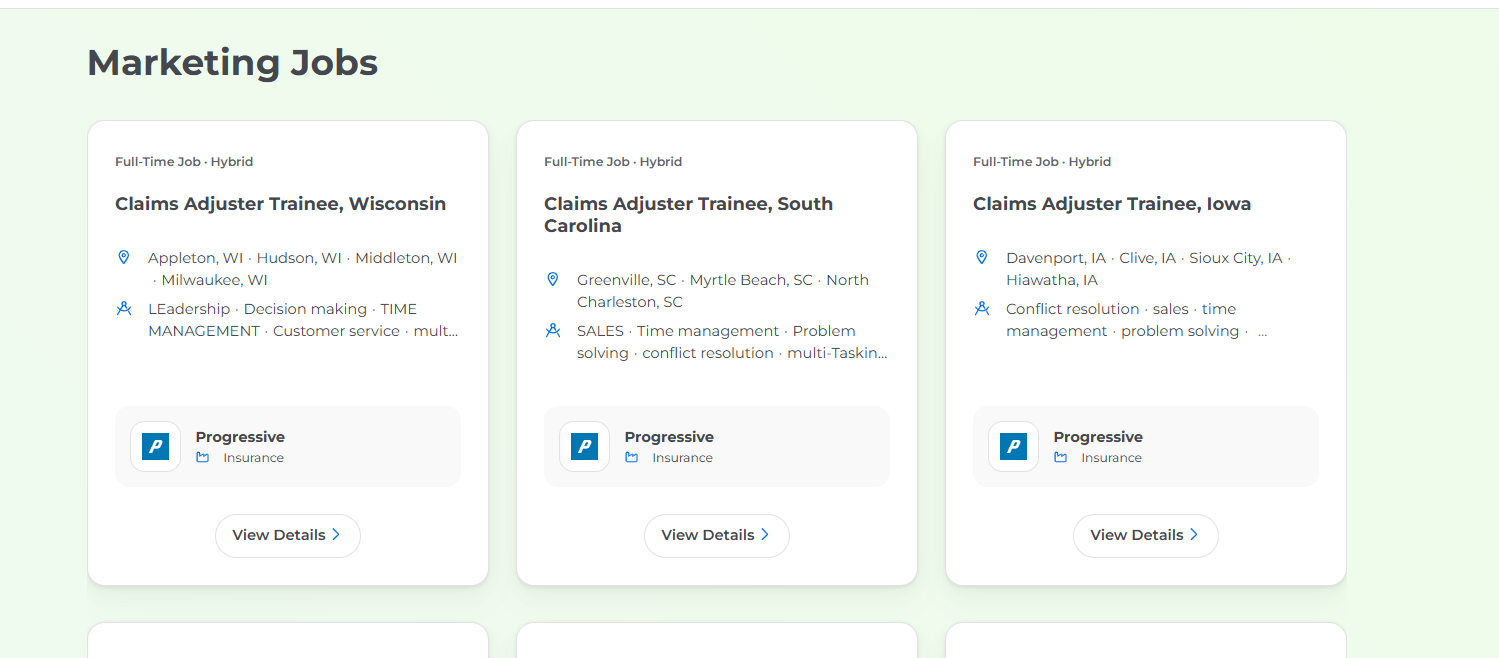
Task: Click the Insurance industry icon on the Iowa card
Action: [1061, 458]
